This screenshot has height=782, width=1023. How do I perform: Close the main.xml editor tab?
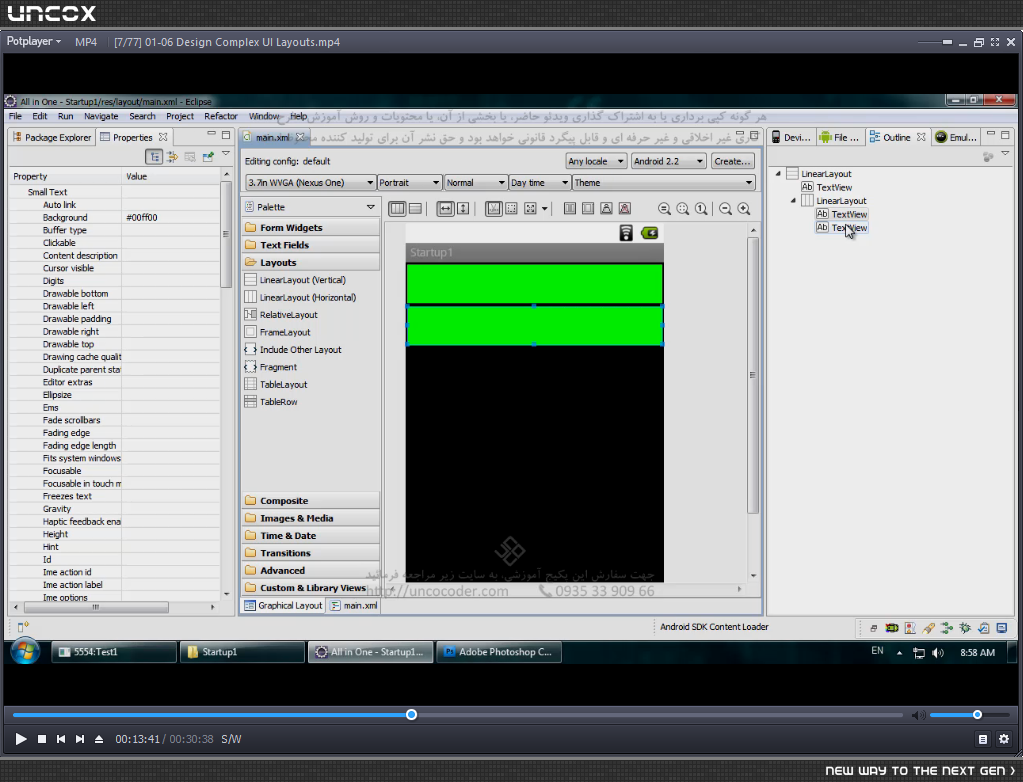[x=300, y=137]
